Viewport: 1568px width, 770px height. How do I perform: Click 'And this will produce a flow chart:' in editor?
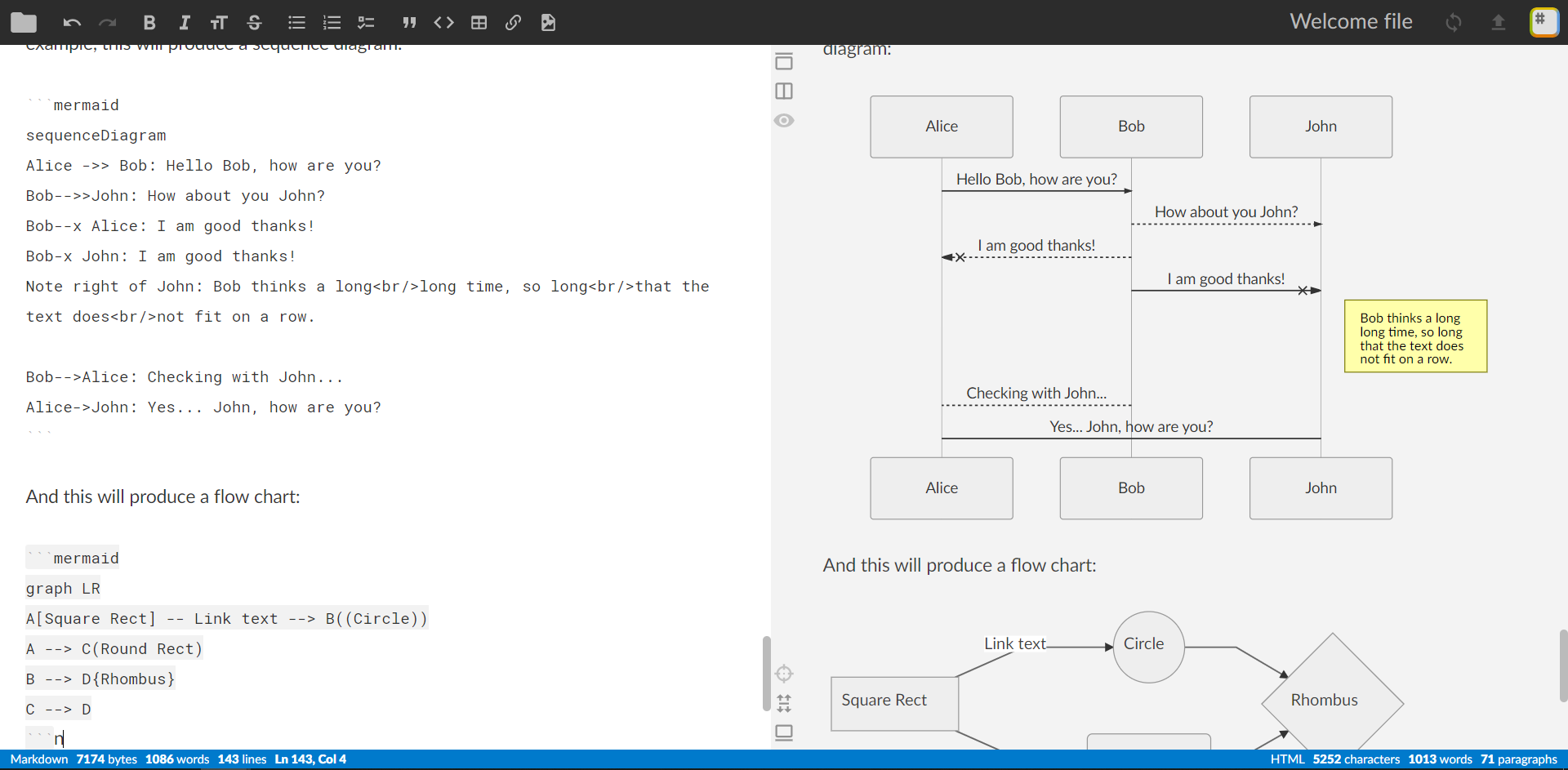point(163,496)
